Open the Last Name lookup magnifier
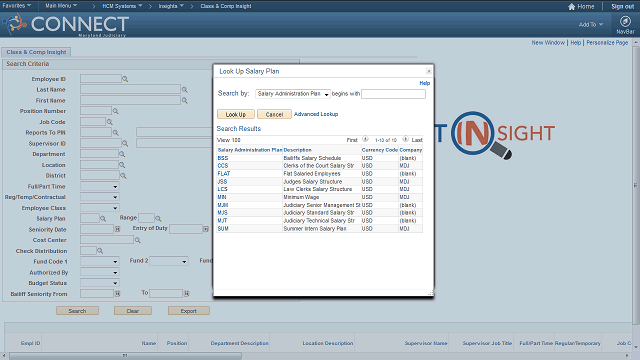640x360 pixels. 184,90
